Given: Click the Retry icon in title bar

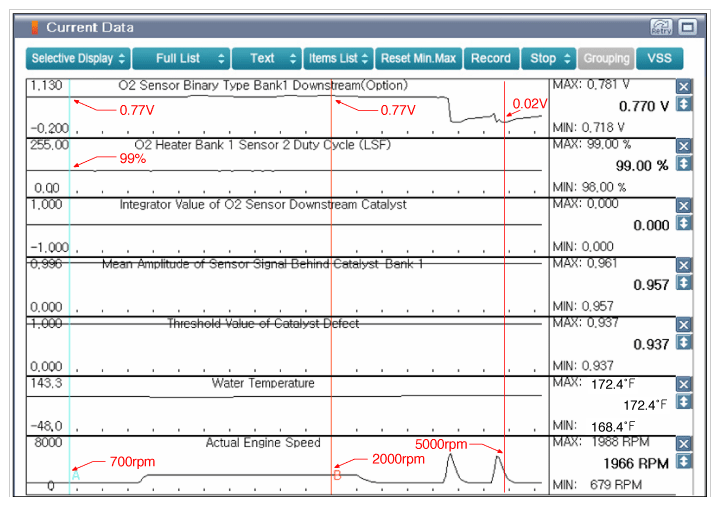Looking at the screenshot, I should [661, 27].
